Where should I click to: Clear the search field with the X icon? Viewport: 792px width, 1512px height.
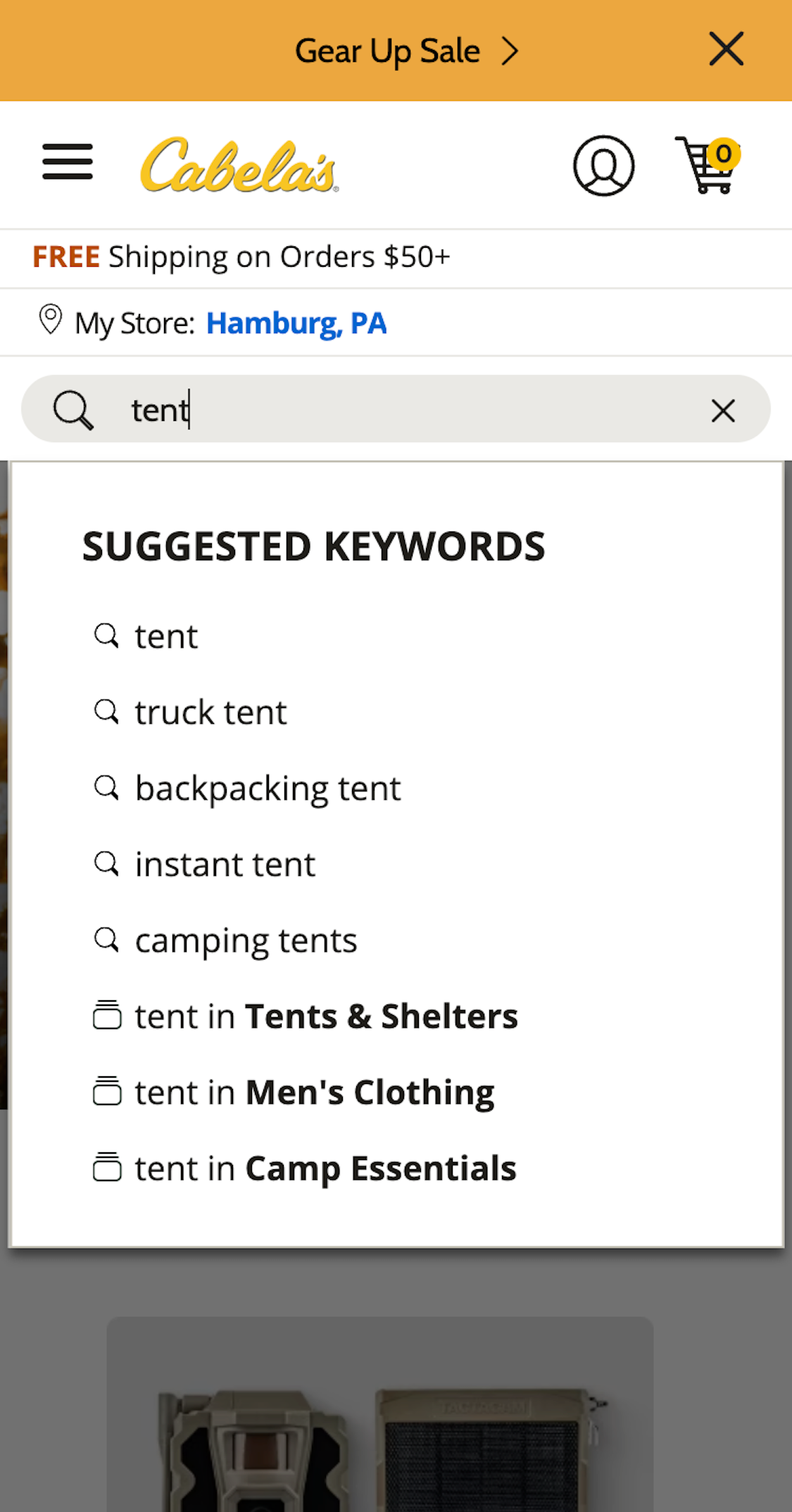[x=723, y=410]
